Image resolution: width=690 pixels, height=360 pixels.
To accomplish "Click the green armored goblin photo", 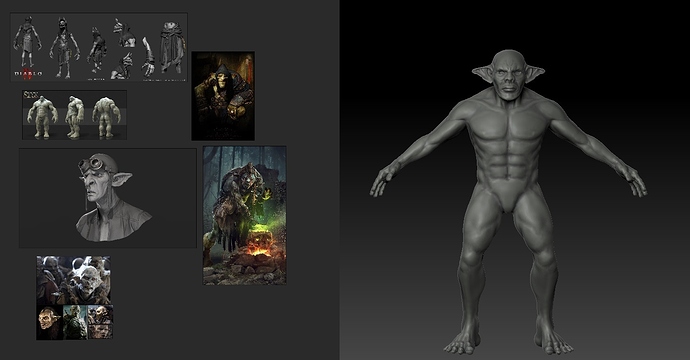I will click(75, 322).
